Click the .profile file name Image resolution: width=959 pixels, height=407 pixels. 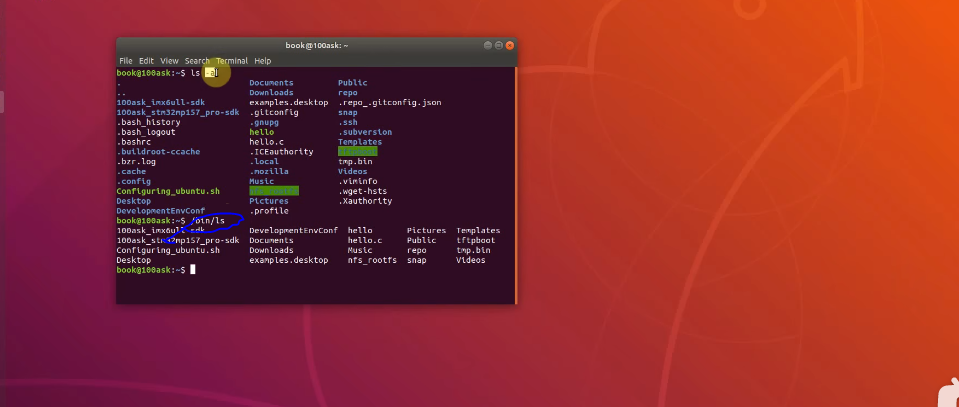click(x=268, y=211)
